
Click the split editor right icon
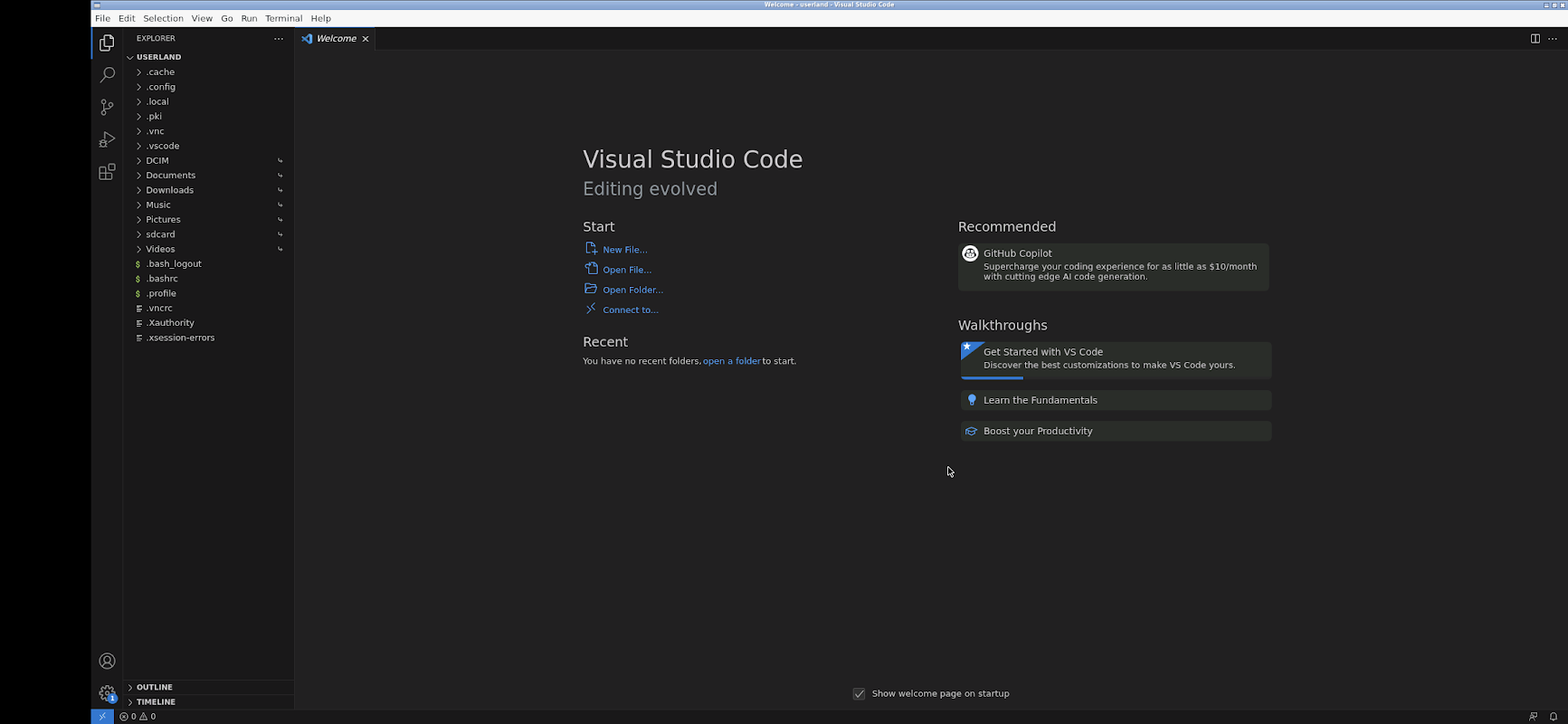[x=1535, y=39]
